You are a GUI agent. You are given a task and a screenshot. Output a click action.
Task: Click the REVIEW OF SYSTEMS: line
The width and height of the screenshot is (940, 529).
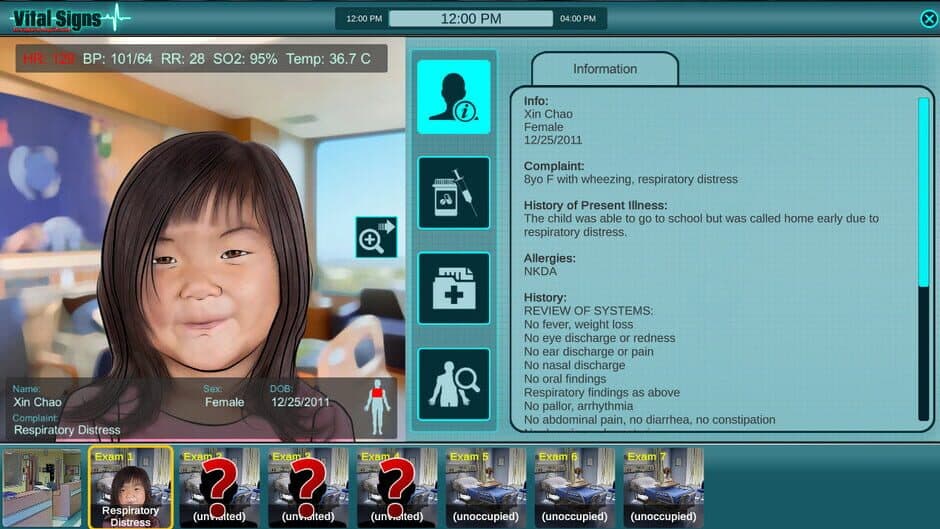click(589, 311)
